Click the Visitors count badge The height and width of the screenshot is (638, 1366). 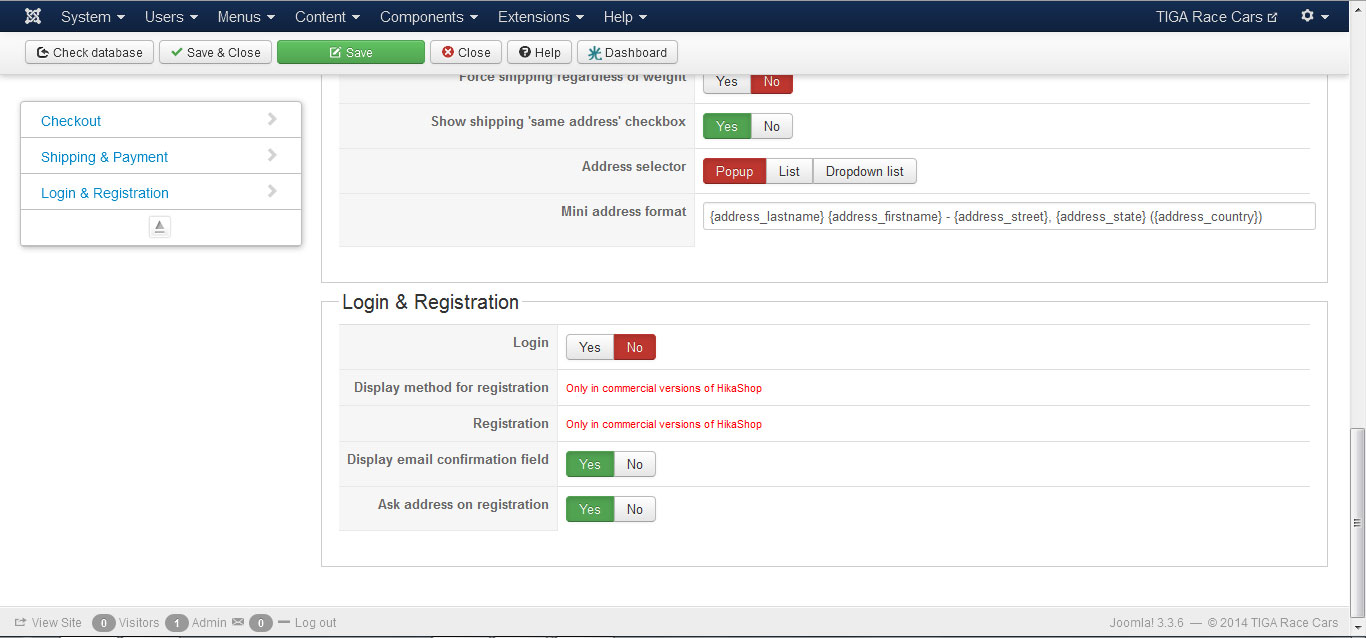(103, 623)
